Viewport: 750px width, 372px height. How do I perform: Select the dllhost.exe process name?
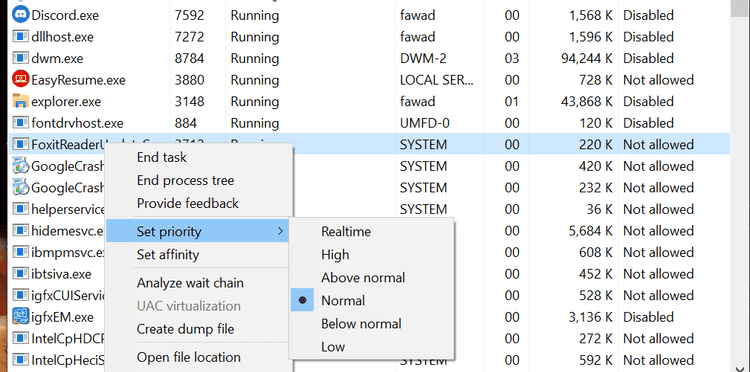(x=62, y=37)
